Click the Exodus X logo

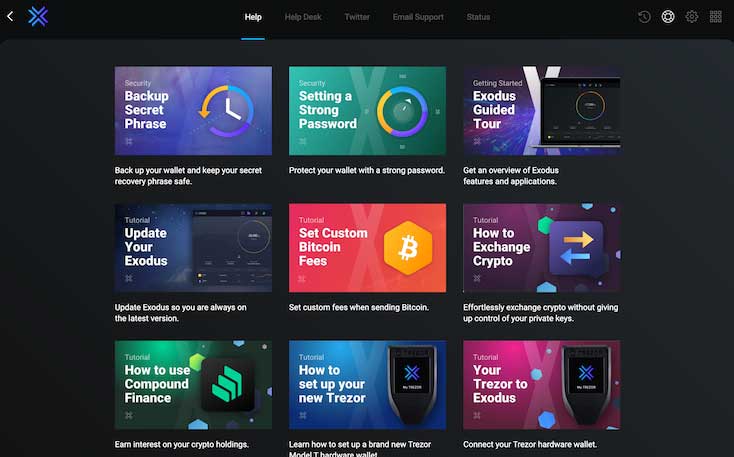[38, 17]
